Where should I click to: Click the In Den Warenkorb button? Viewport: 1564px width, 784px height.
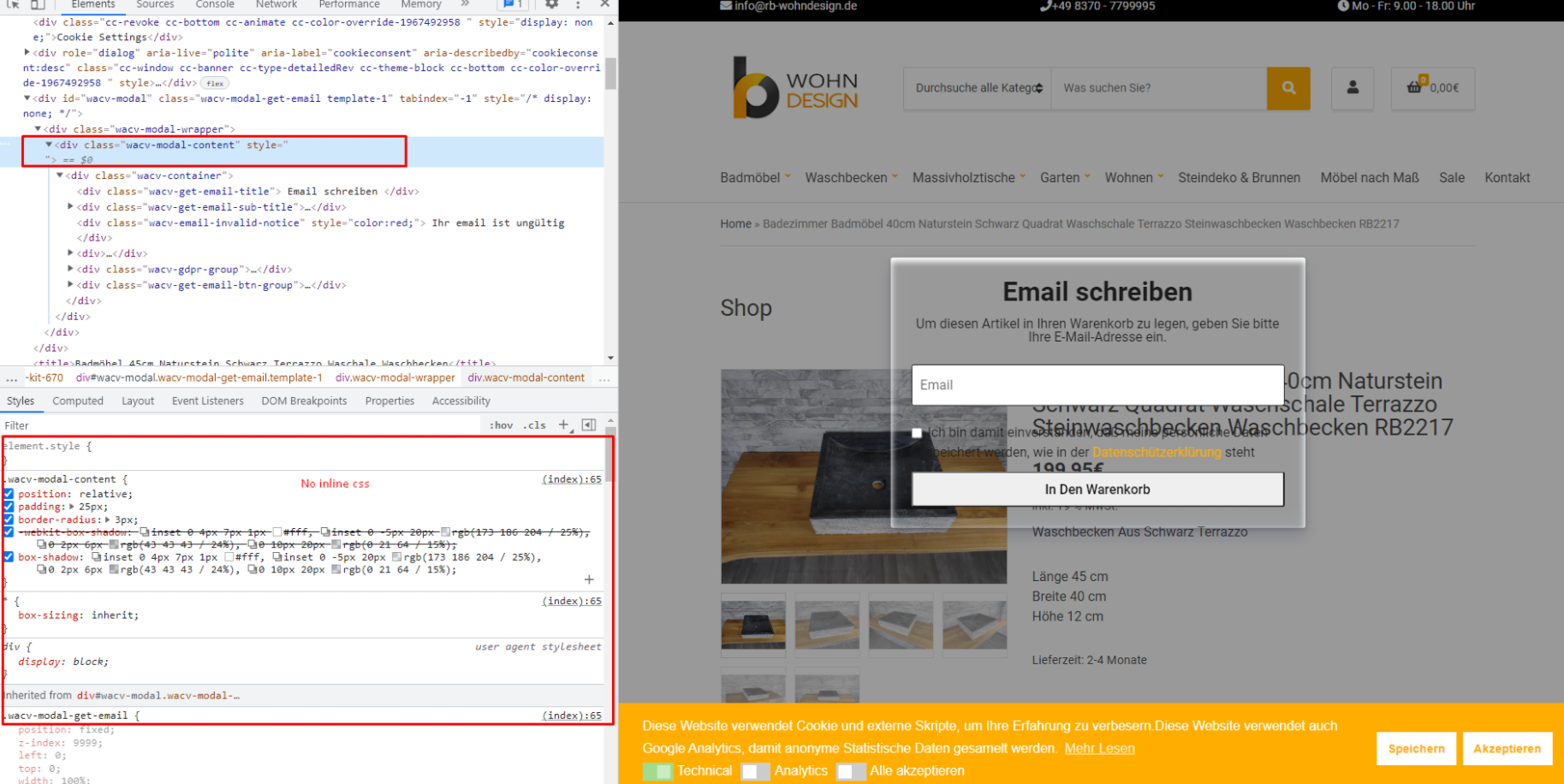pos(1097,490)
